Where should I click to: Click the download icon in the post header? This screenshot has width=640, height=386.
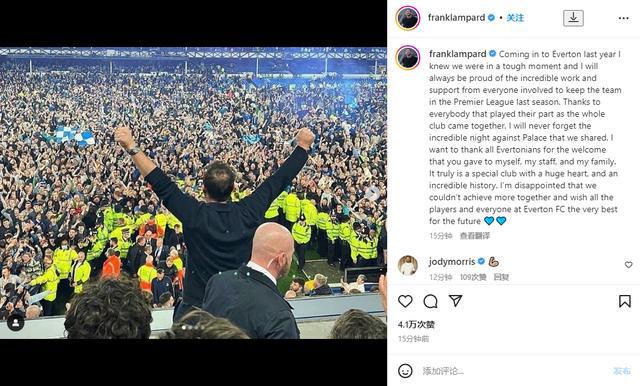pyautogui.click(x=573, y=18)
